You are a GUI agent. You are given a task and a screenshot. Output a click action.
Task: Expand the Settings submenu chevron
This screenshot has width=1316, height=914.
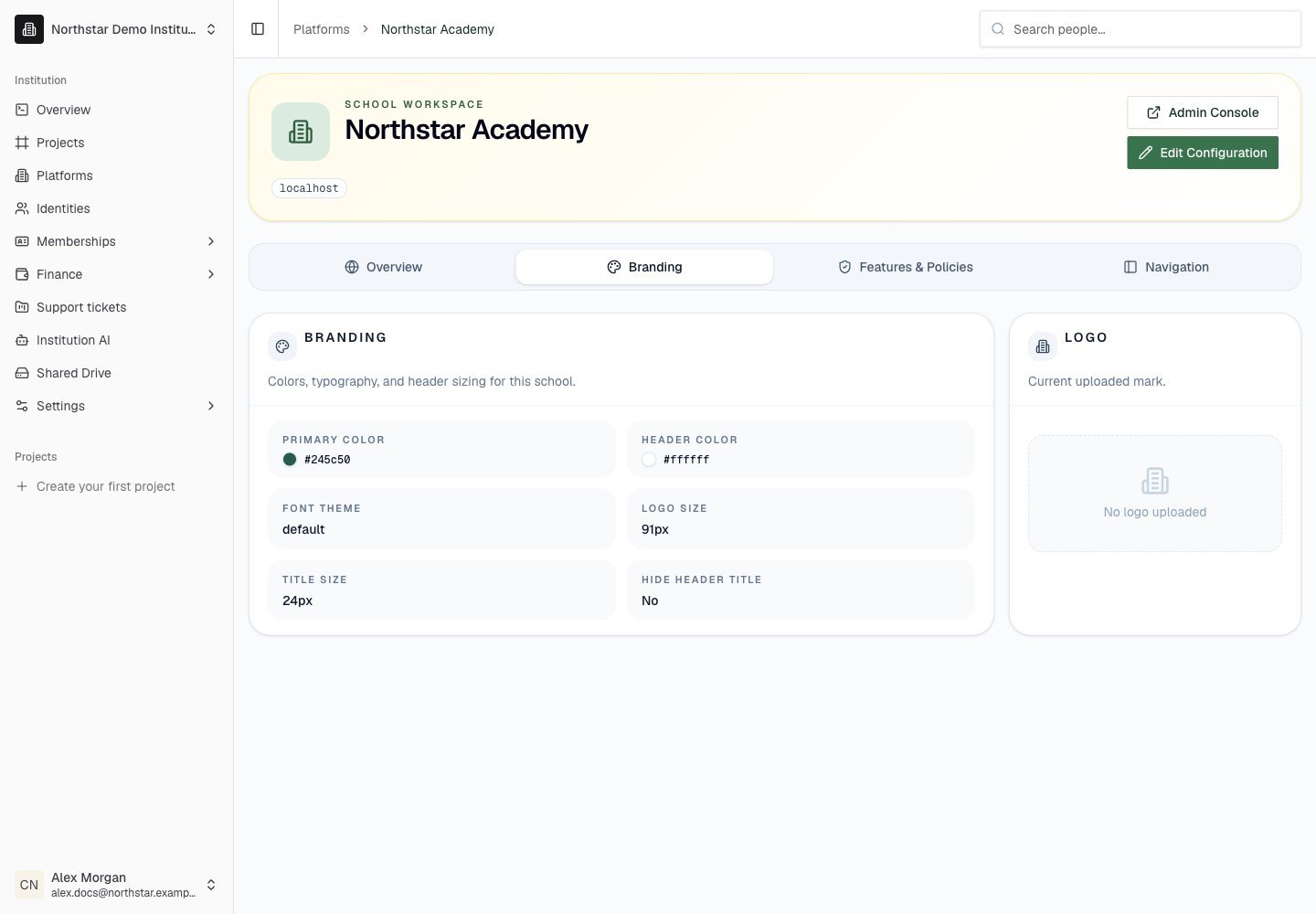(211, 406)
